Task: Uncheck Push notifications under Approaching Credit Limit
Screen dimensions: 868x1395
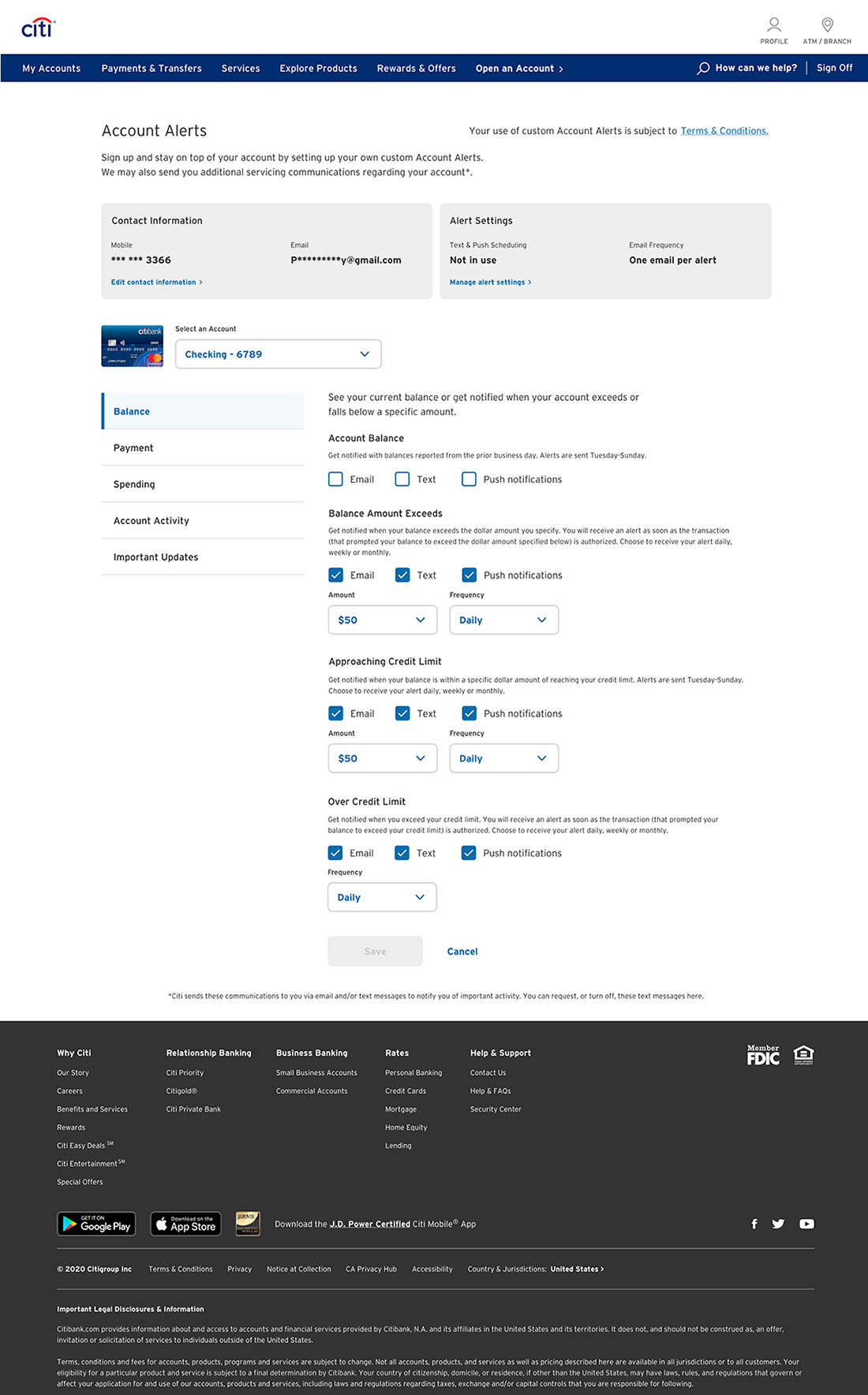Action: 469,713
